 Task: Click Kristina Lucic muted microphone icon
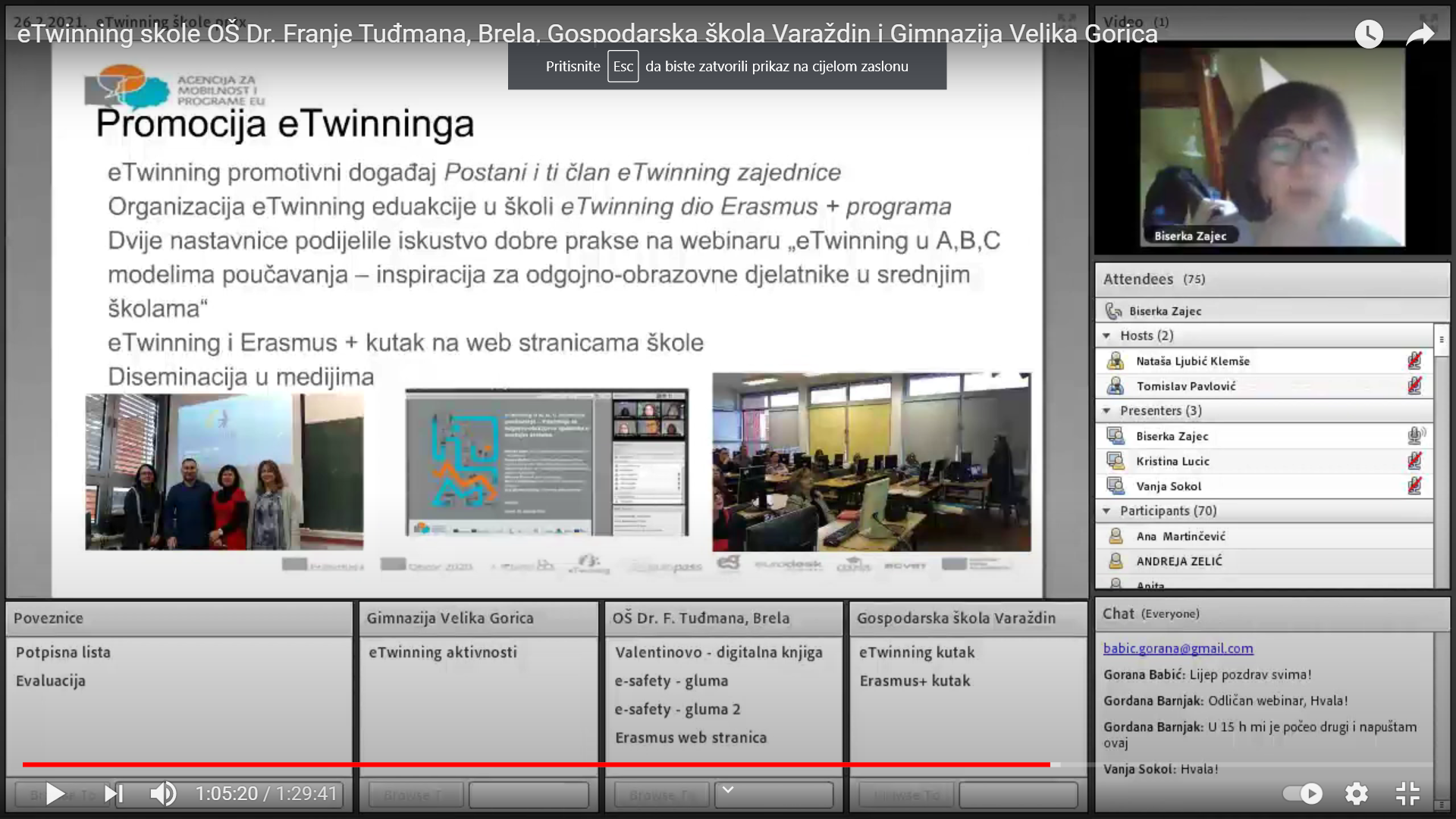pos(1414,460)
